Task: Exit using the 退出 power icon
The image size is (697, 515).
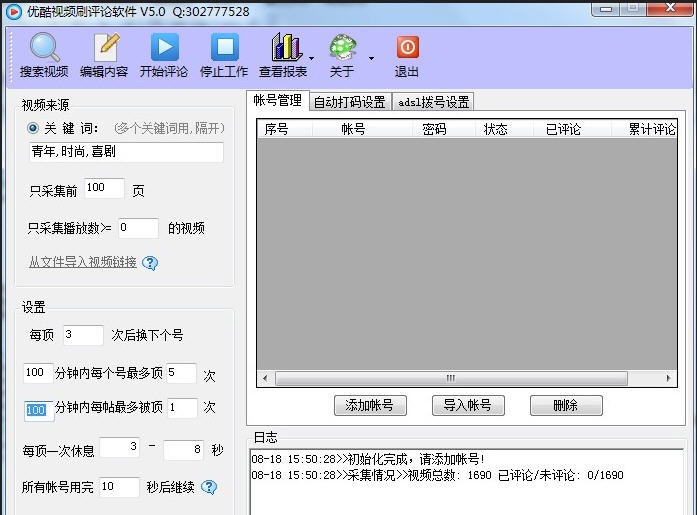Action: (x=407, y=47)
